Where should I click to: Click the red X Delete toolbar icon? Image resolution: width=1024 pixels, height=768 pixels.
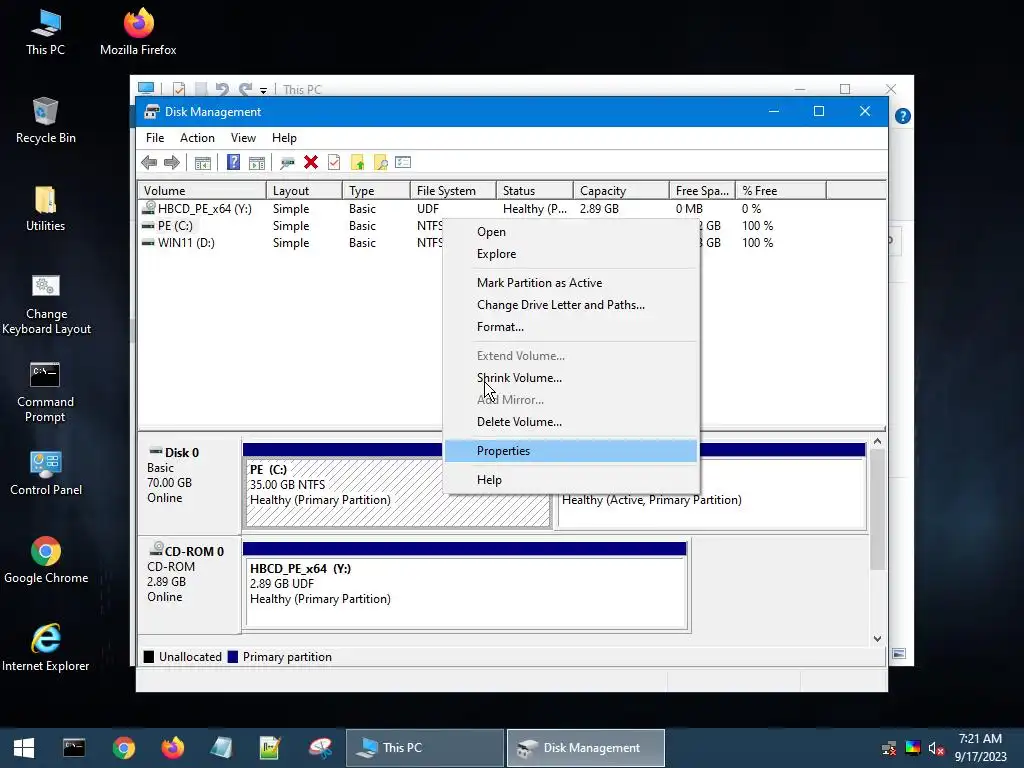click(x=311, y=162)
